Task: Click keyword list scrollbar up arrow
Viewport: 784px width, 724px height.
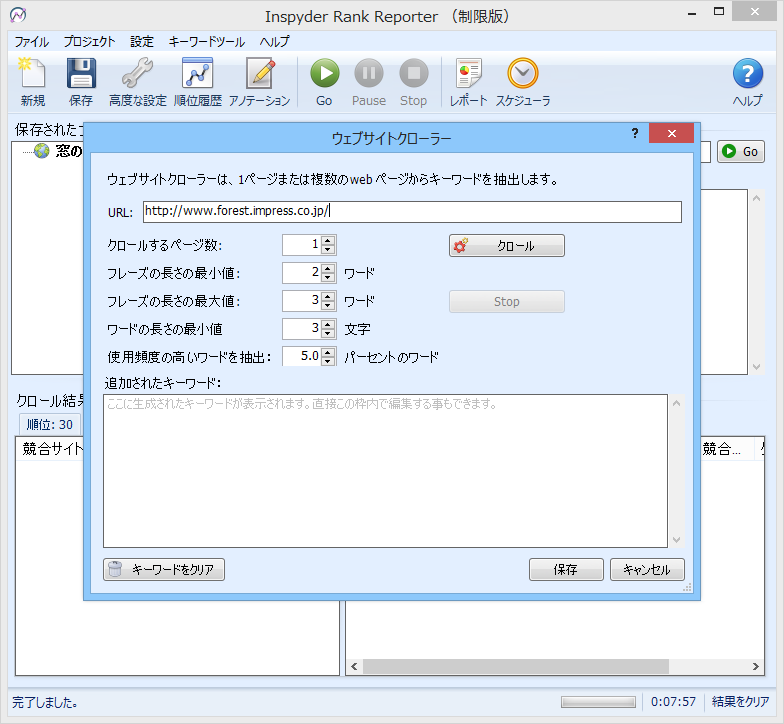Action: click(676, 403)
